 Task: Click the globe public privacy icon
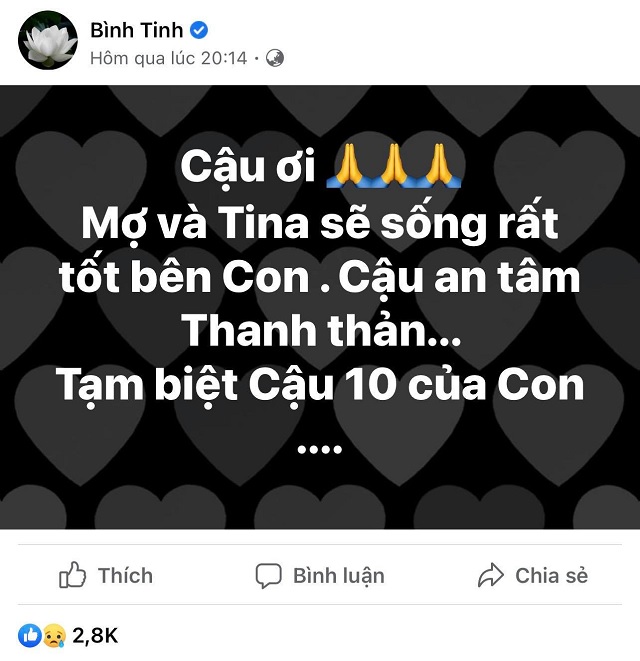pyautogui.click(x=275, y=58)
